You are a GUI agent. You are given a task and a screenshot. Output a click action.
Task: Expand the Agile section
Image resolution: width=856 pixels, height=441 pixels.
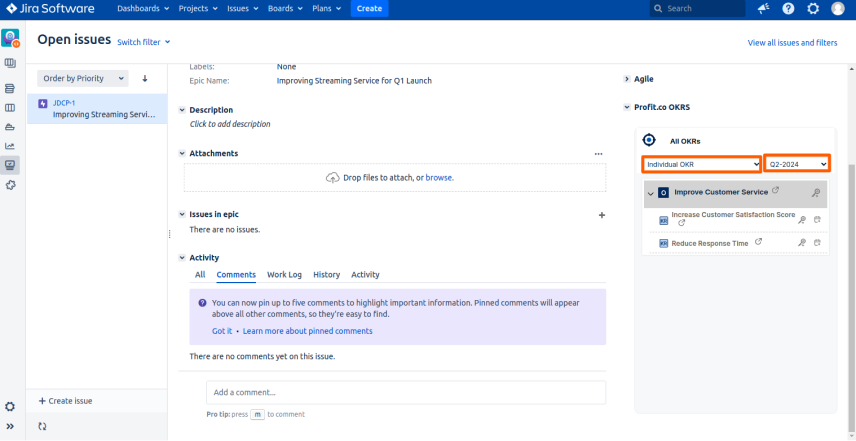point(626,79)
